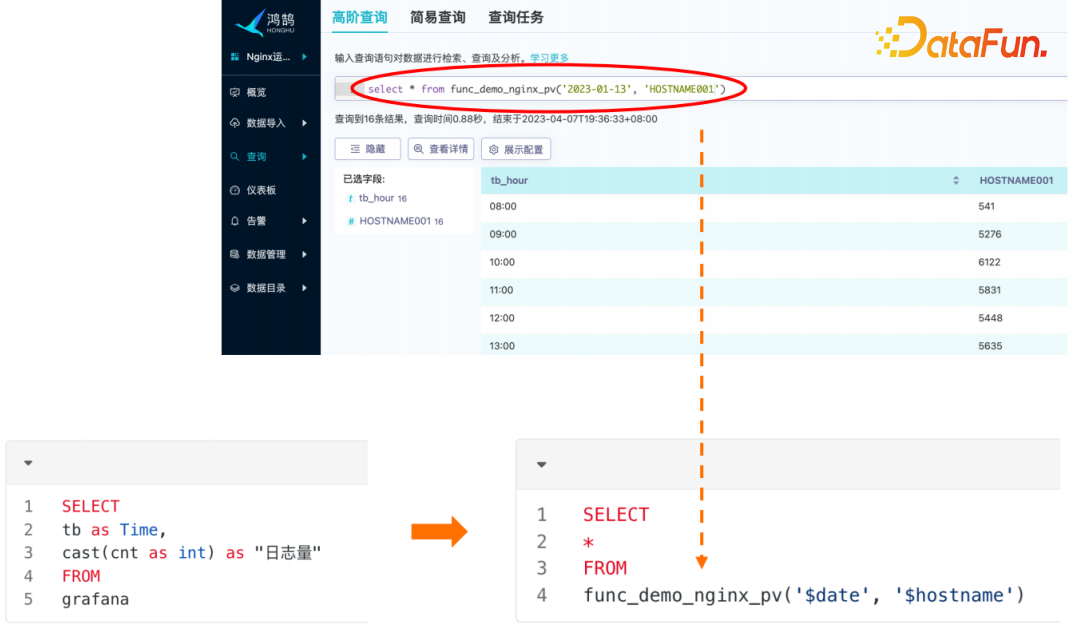Click the disclosure triangle above SELECT code
Screen dimensions: 1078x636
(x=27, y=463)
